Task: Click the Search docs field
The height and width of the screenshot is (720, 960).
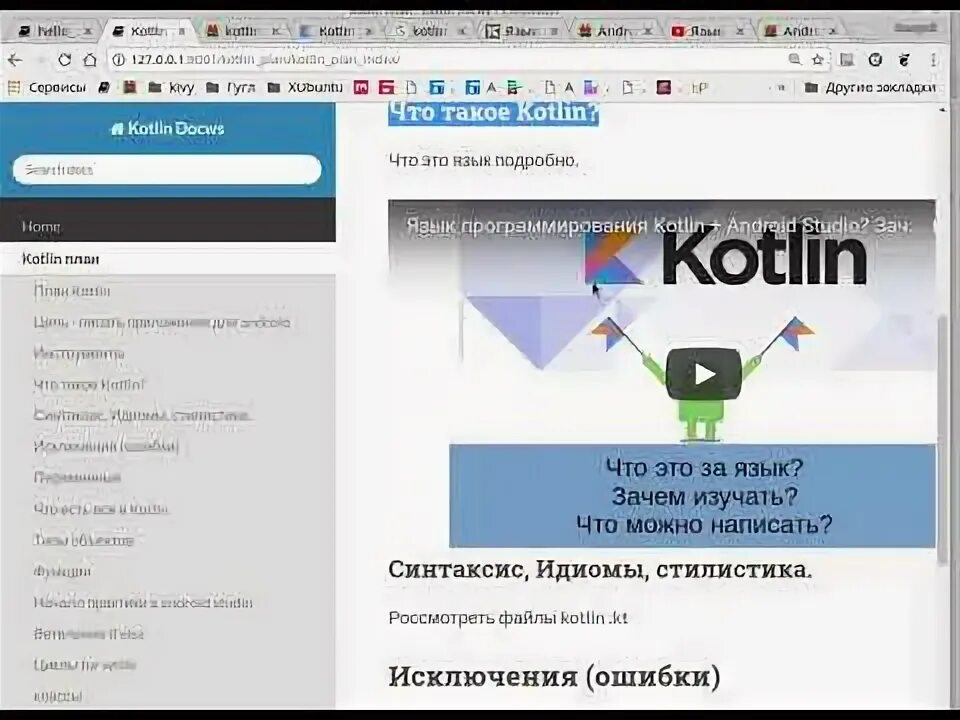Action: pos(167,170)
